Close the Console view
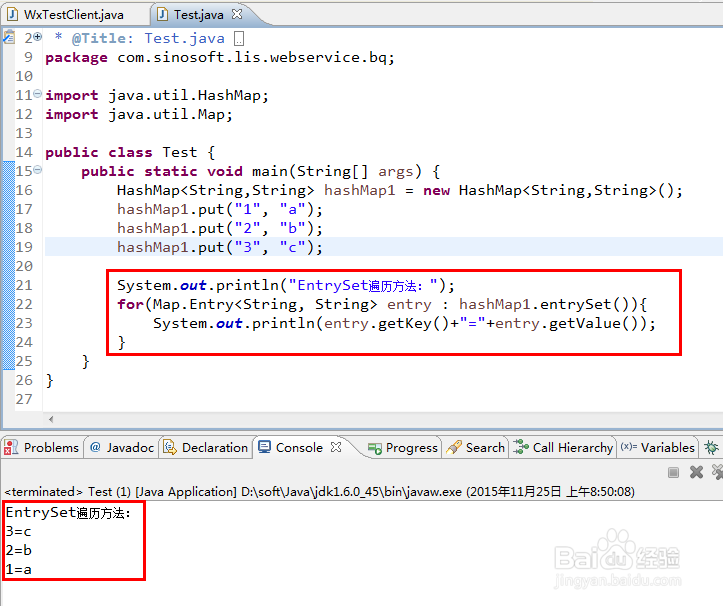The width and height of the screenshot is (723, 606). (x=336, y=447)
